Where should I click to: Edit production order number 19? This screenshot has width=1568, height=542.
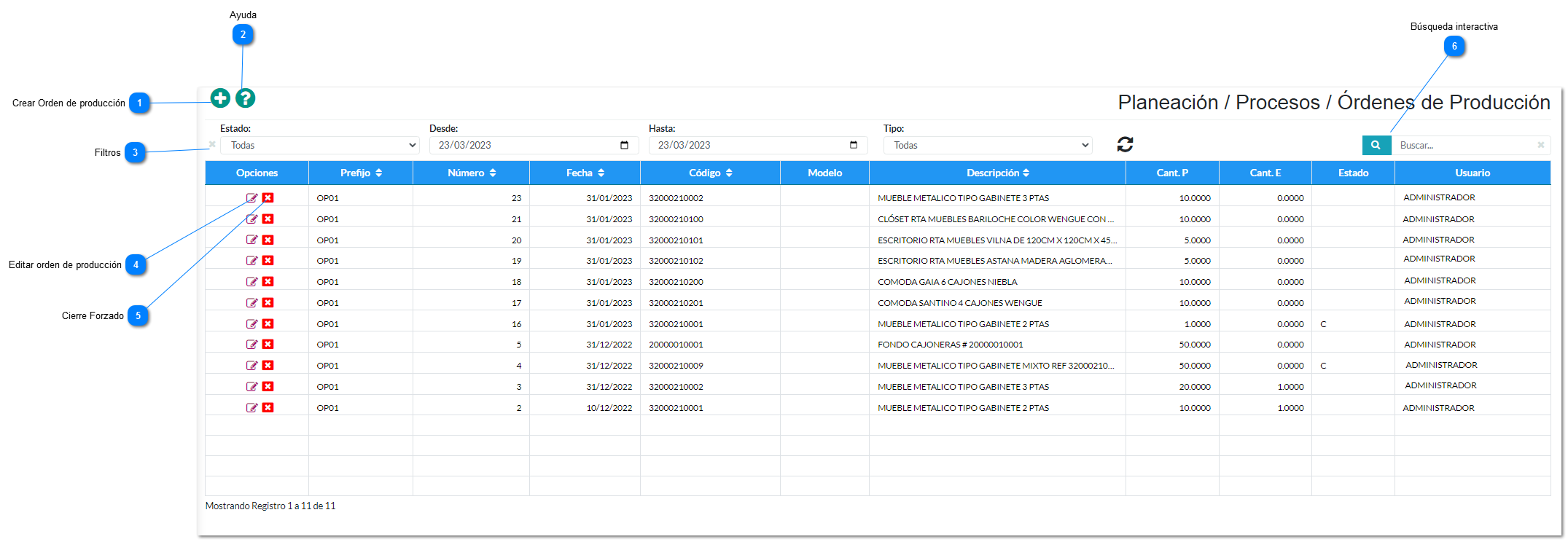(251, 260)
